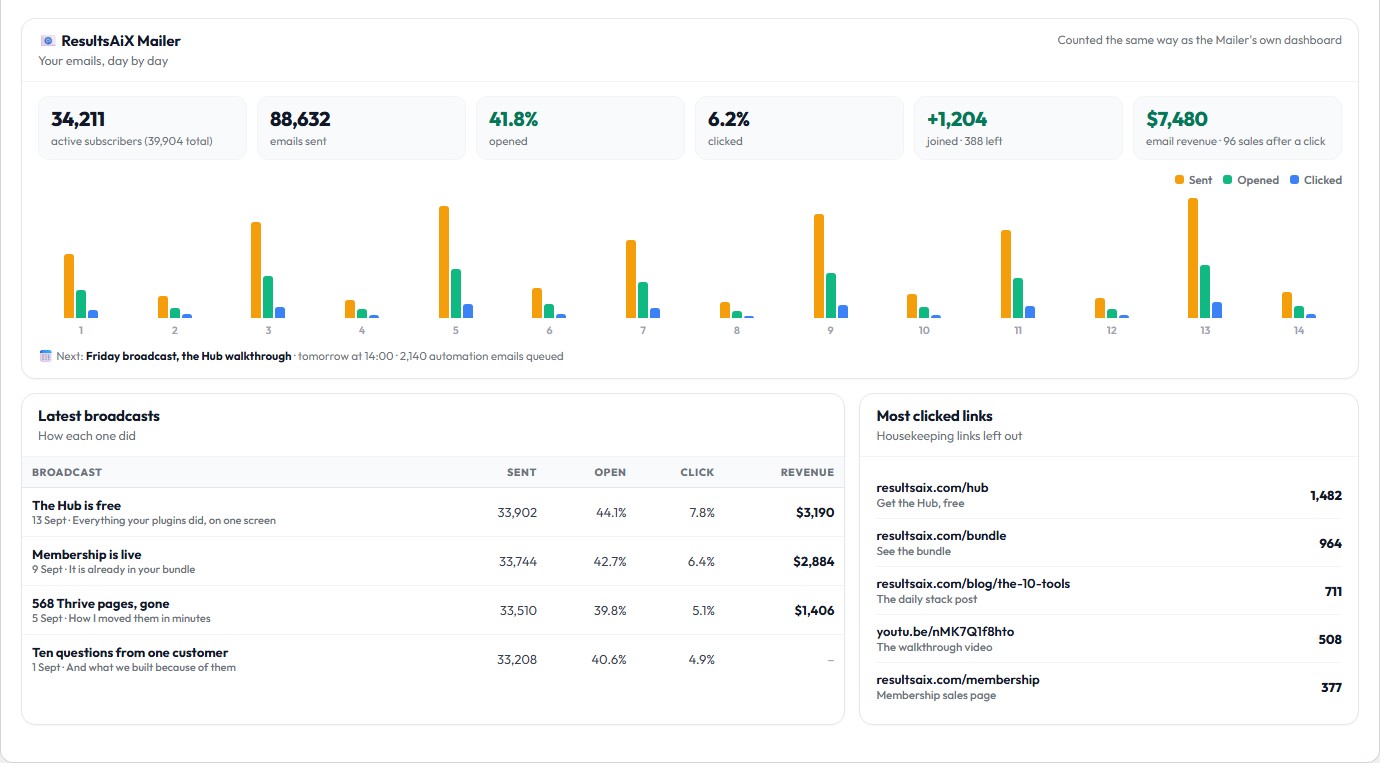Click the orange Sent bar for day 3
1380x763 pixels.
point(256,270)
